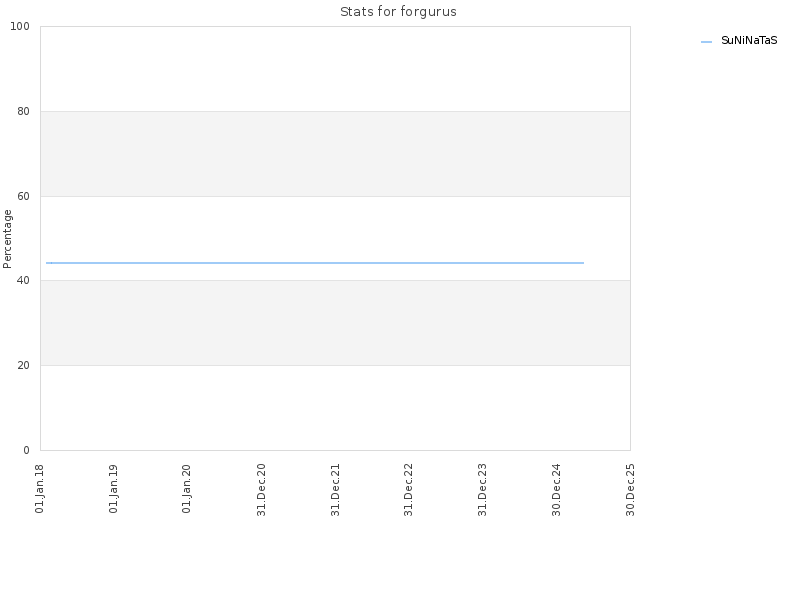The width and height of the screenshot is (800, 600).
Task: Select the 31.Dec.20 x-axis date label
Action: pyautogui.click(x=261, y=490)
